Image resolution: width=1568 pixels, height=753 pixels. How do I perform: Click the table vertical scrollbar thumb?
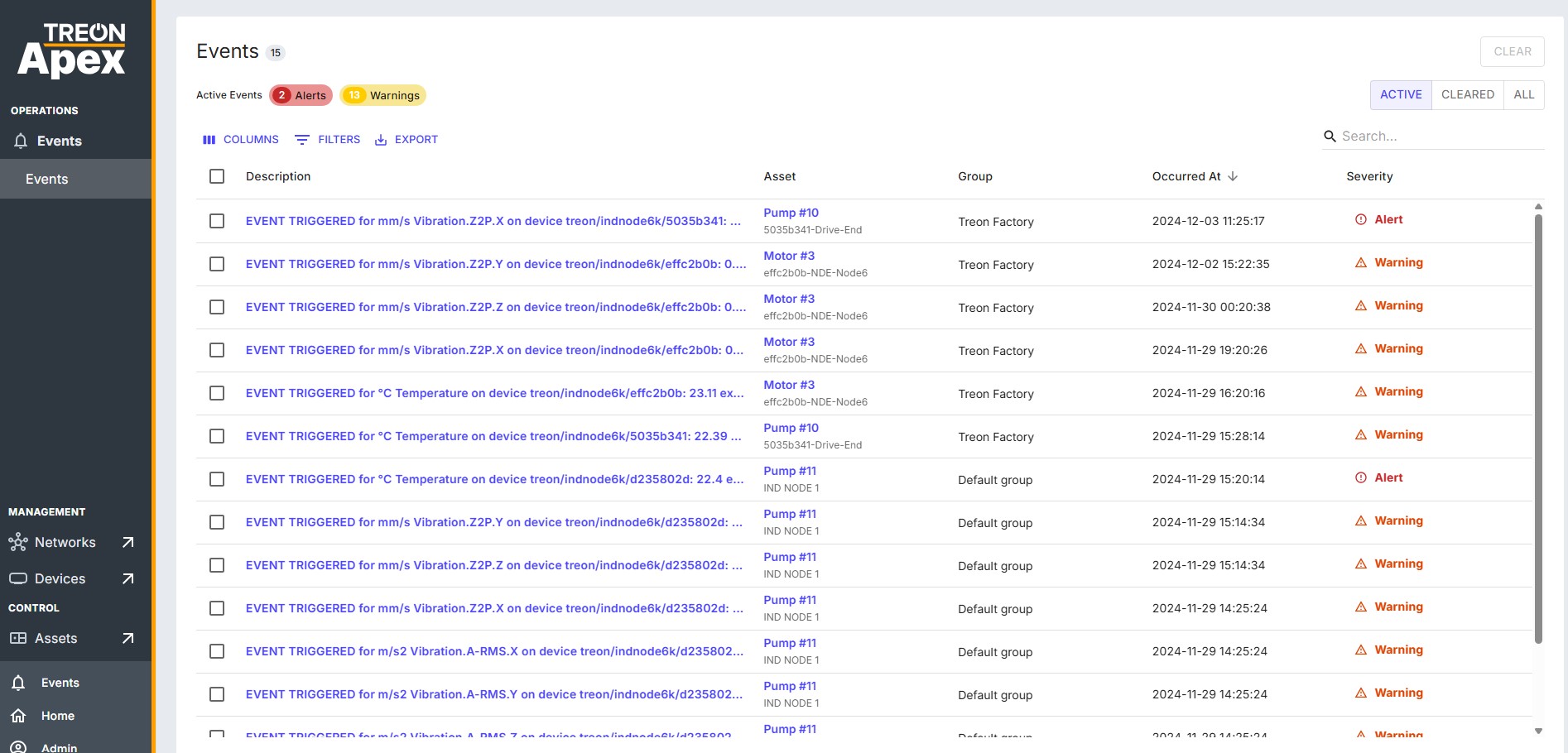click(1538, 429)
